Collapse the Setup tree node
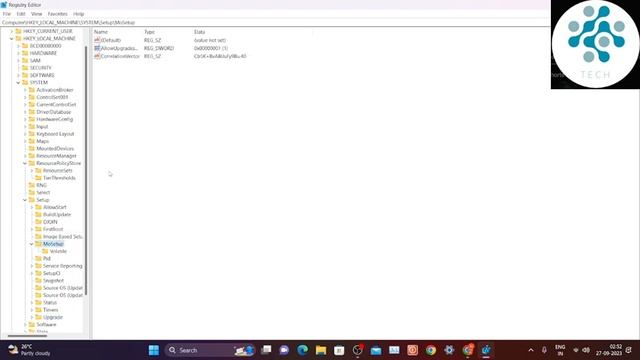The height and width of the screenshot is (360, 640). [x=25, y=200]
